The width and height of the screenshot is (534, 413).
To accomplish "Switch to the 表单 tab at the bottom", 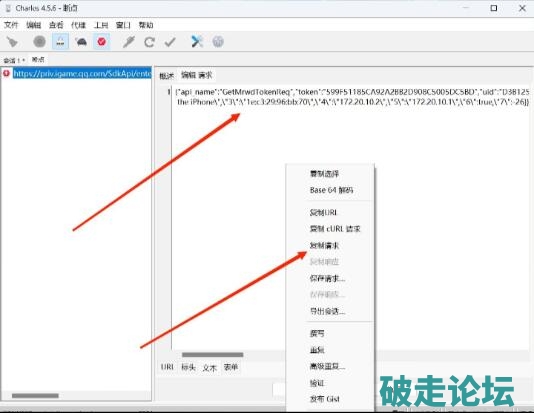I will [231, 367].
